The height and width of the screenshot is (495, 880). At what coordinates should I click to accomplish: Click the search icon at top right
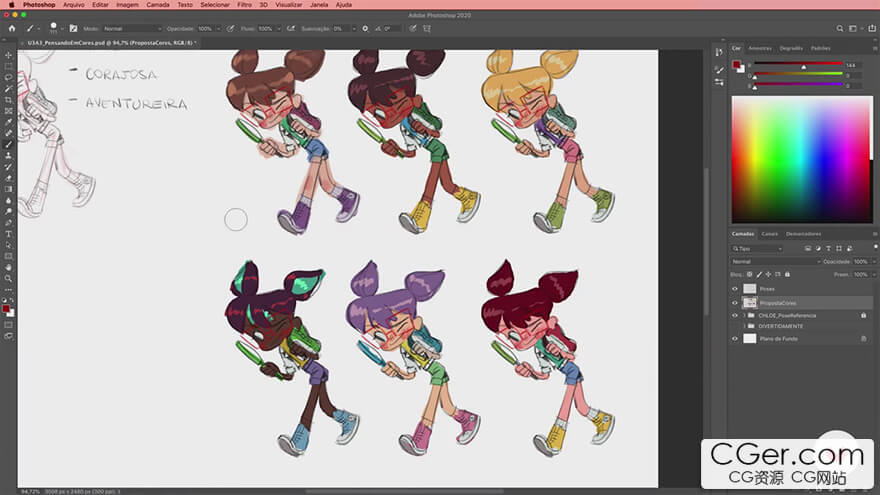[x=840, y=29]
